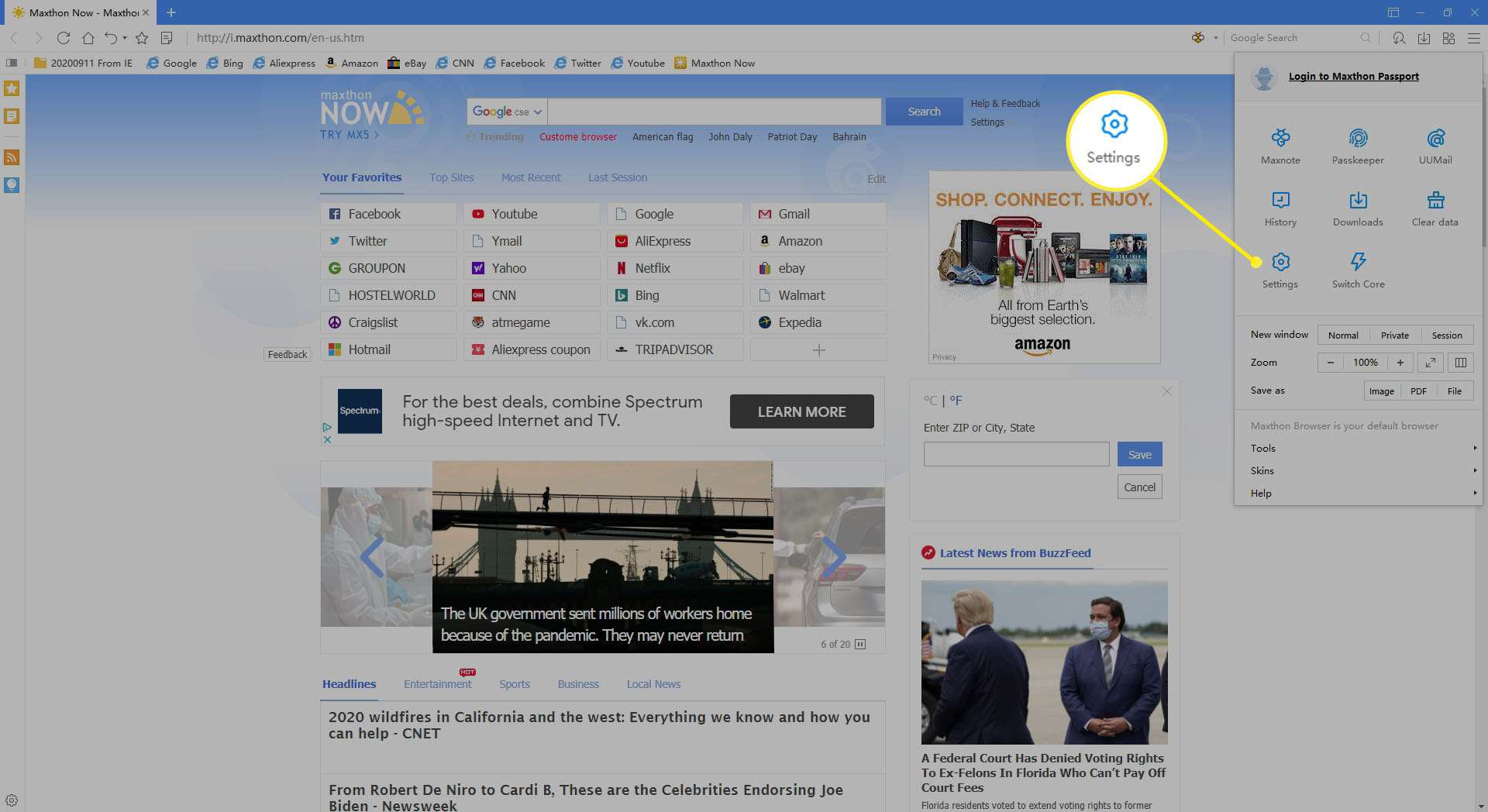Click the browser Forward arrow
The image size is (1488, 812).
38,37
